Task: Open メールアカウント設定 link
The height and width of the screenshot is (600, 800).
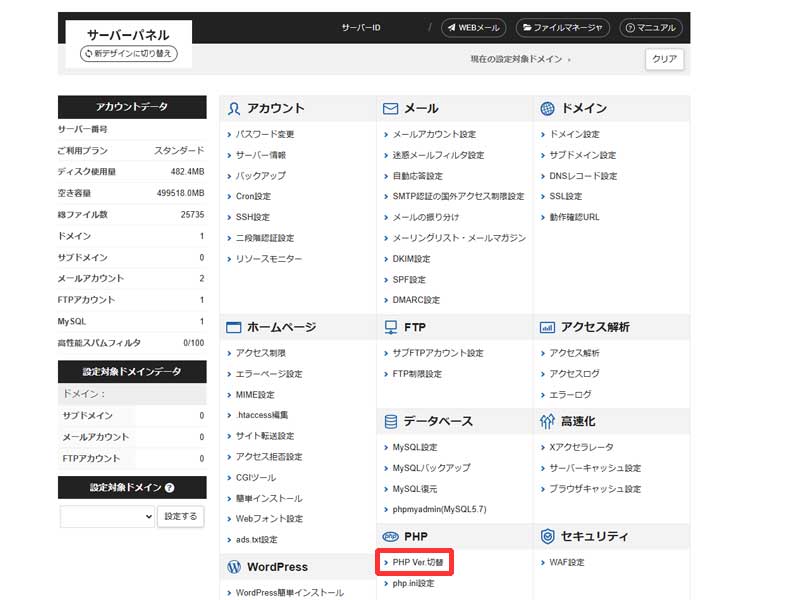Action: click(434, 134)
